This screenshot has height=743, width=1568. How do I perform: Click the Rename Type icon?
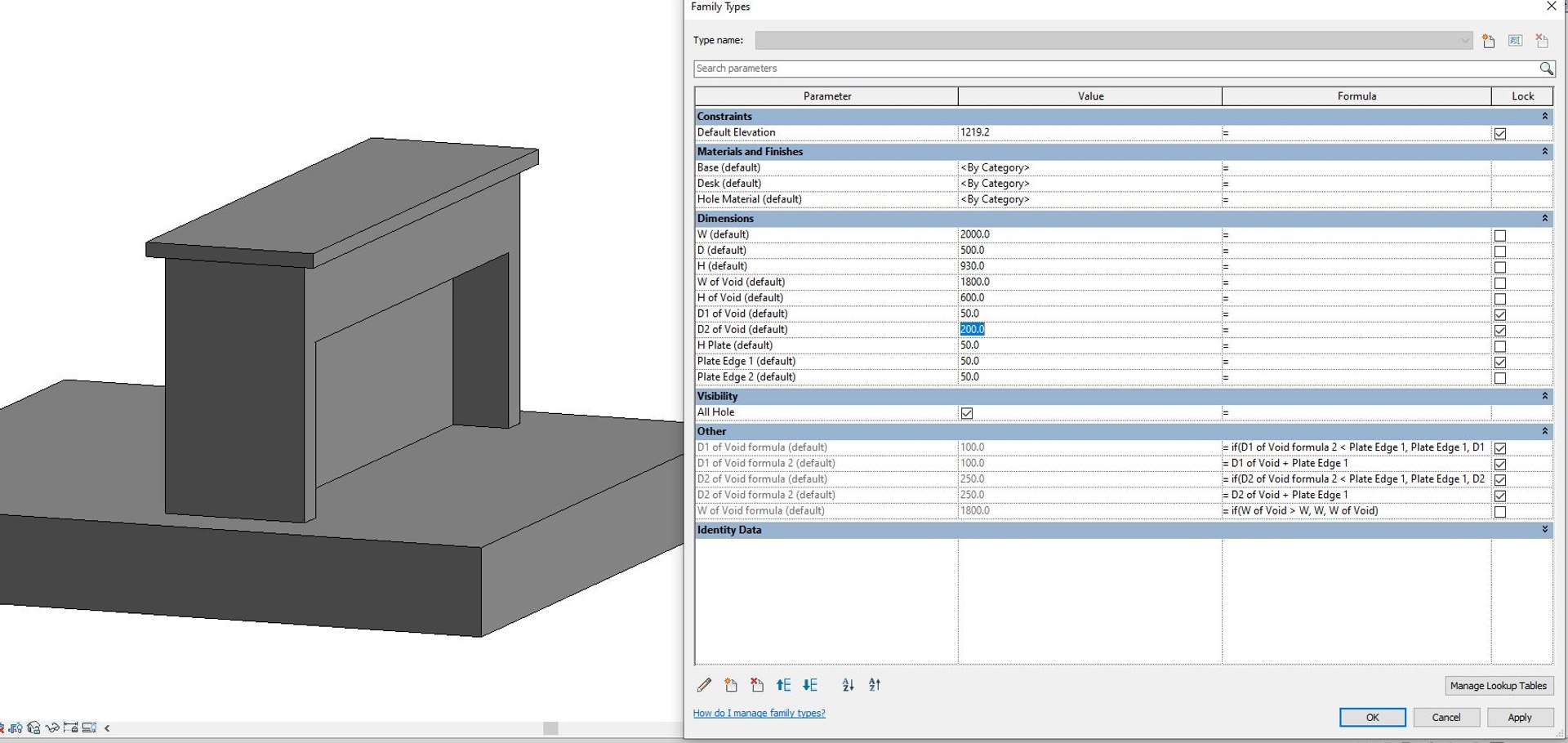point(1516,41)
